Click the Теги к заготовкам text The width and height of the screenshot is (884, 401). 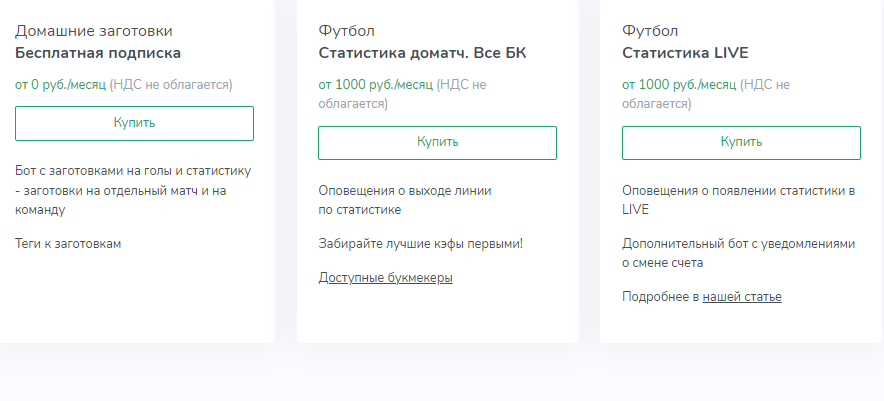69,243
